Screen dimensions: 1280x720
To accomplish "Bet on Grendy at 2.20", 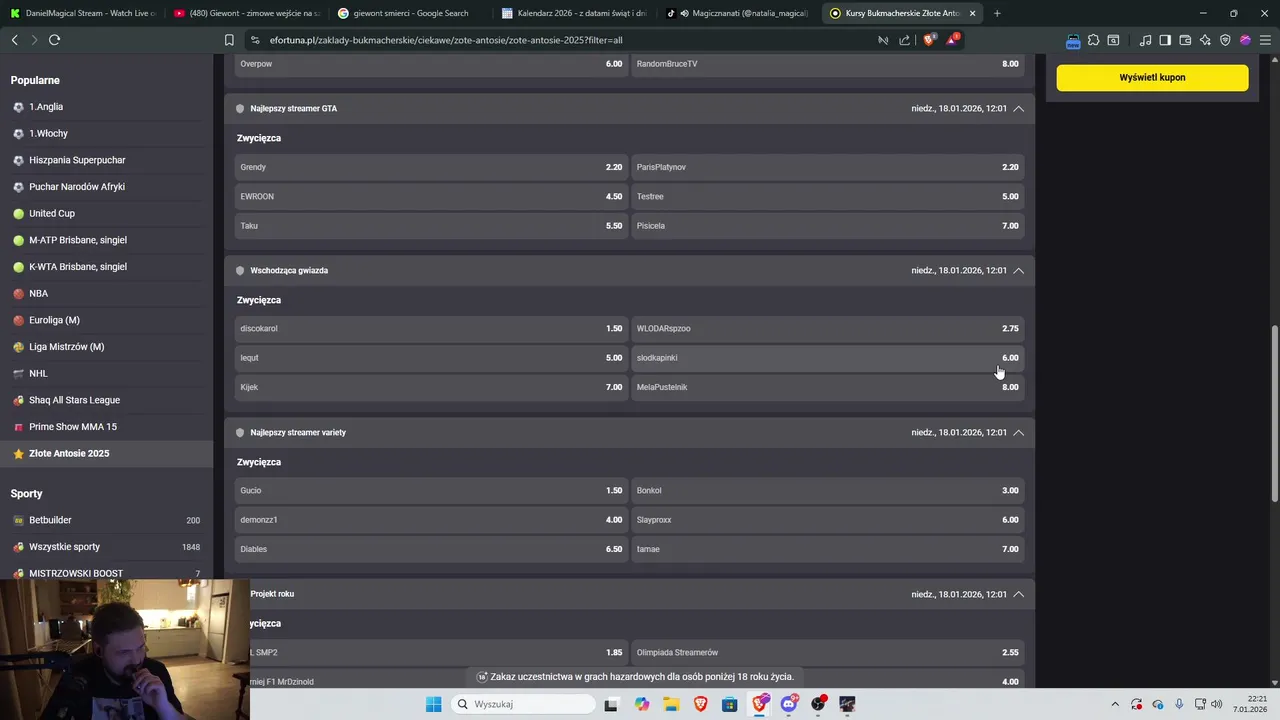I will pyautogui.click(x=431, y=167).
